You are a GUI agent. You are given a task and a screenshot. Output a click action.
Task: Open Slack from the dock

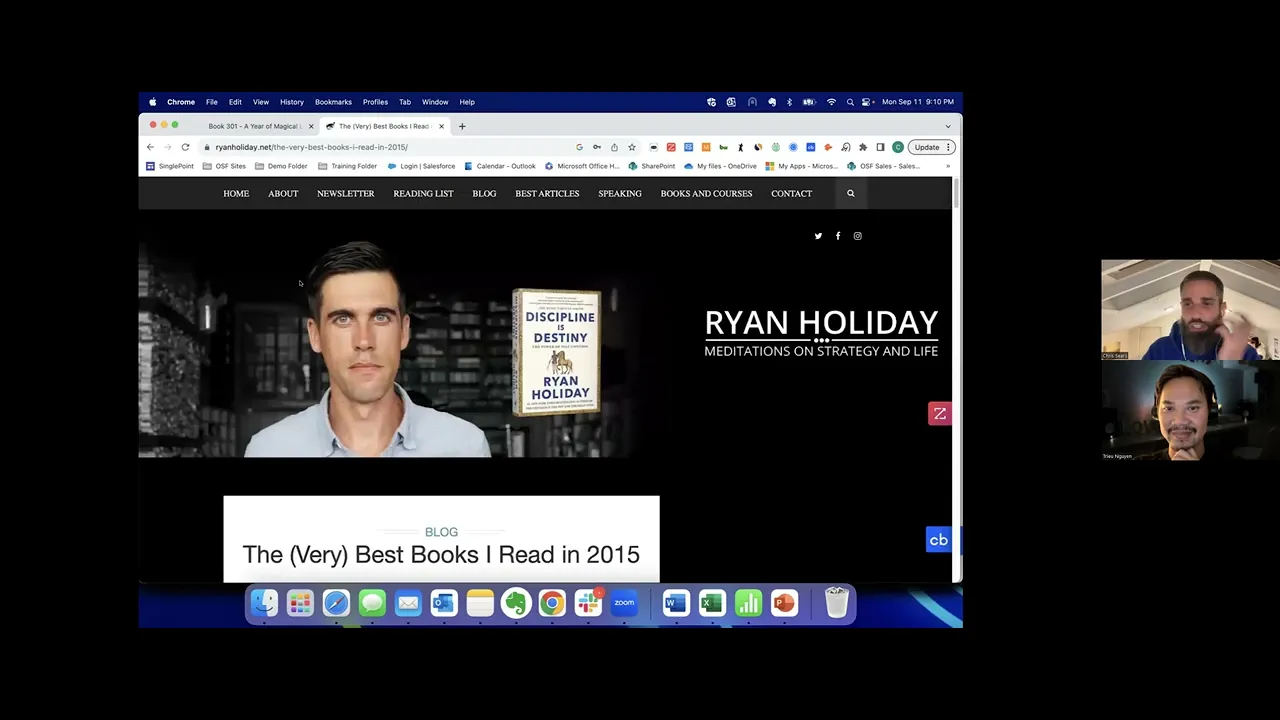pyautogui.click(x=588, y=603)
